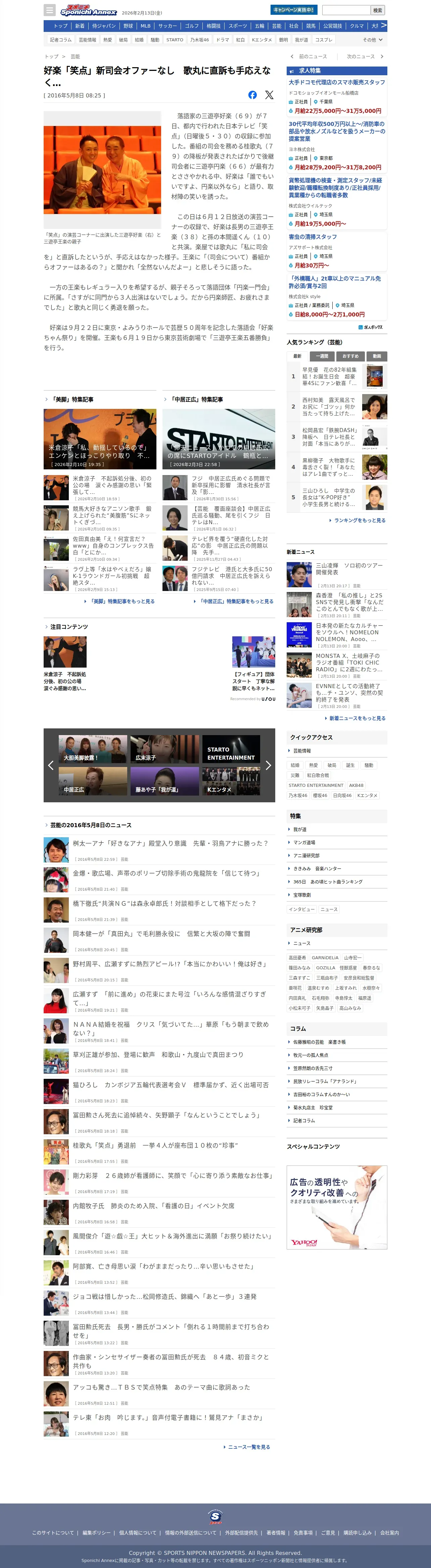The height and width of the screenshot is (1568, 431).
Task: Select the 芸能 menu item
Action: tap(277, 26)
